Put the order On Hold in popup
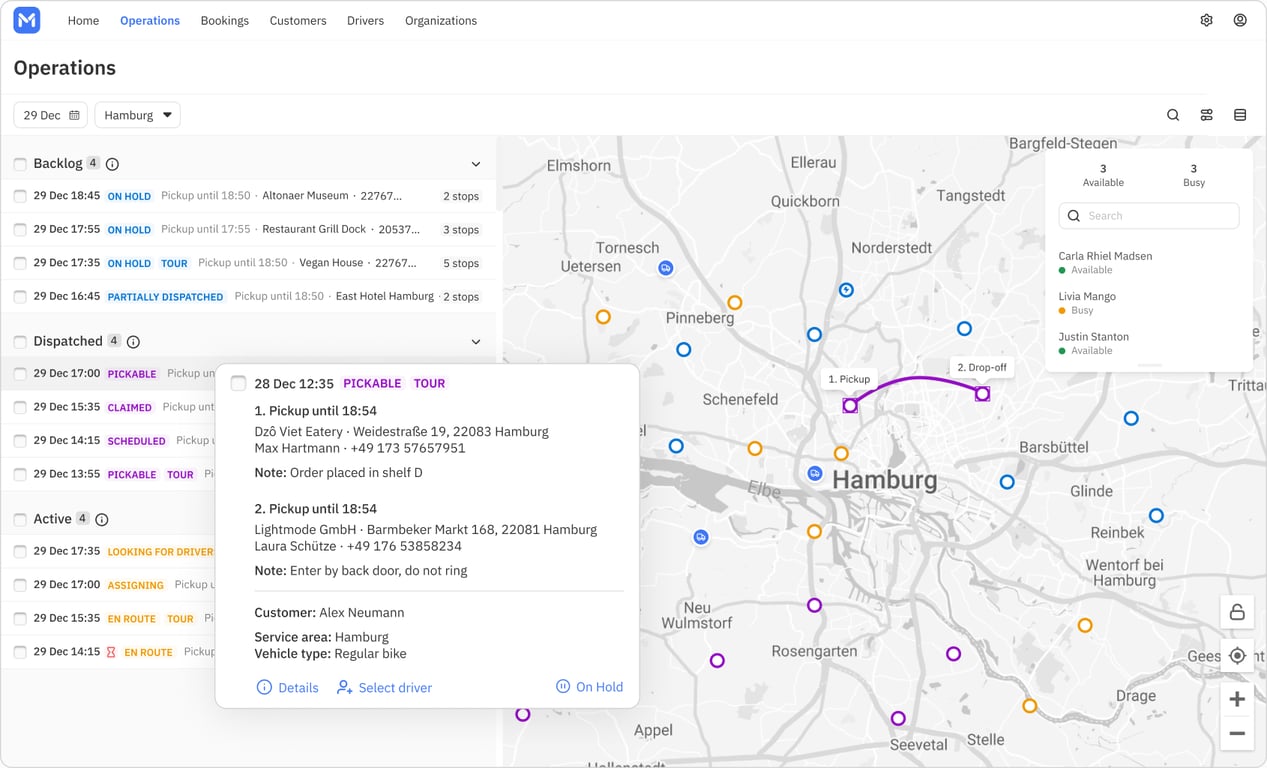 pyautogui.click(x=589, y=686)
